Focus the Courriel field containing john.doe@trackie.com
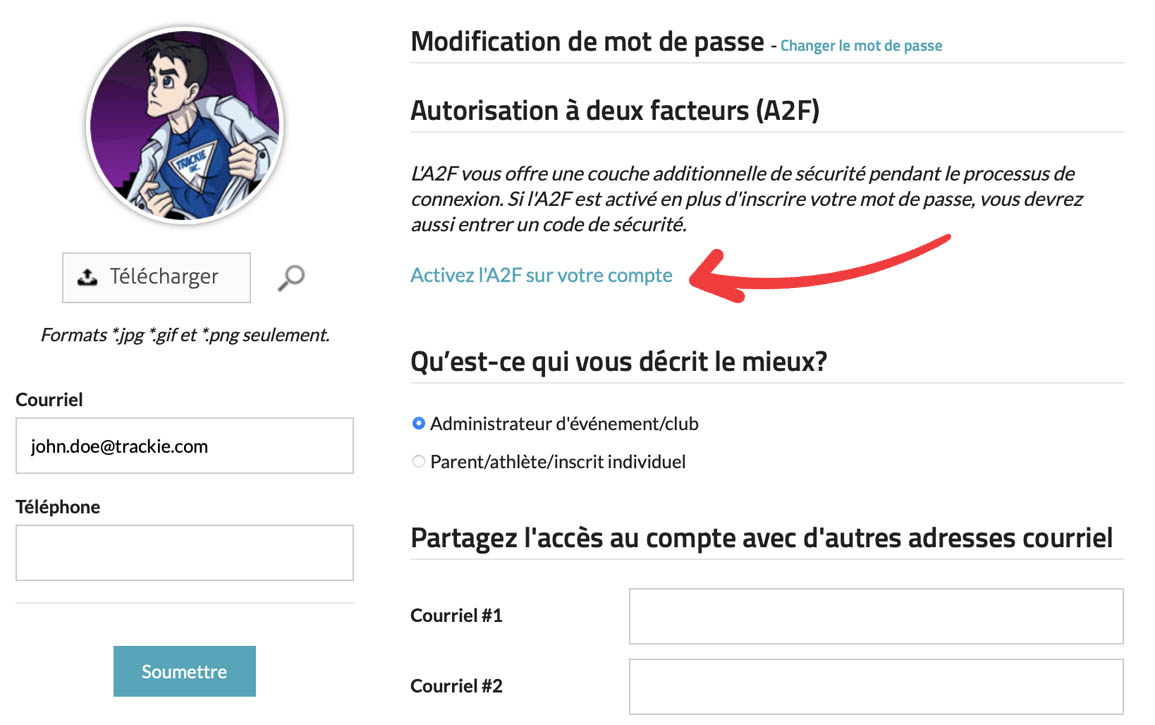The width and height of the screenshot is (1155, 725). 185,446
